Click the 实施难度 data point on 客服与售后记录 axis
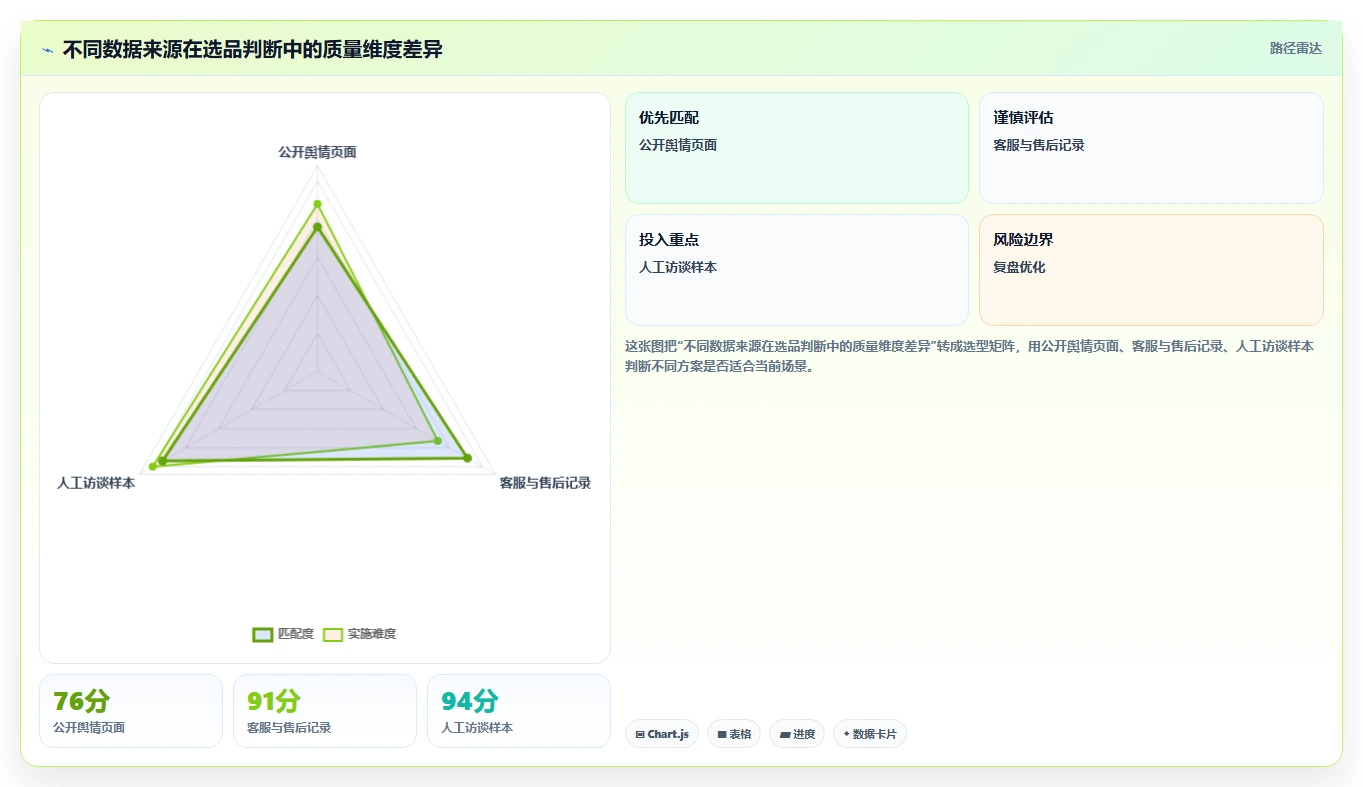 437,441
